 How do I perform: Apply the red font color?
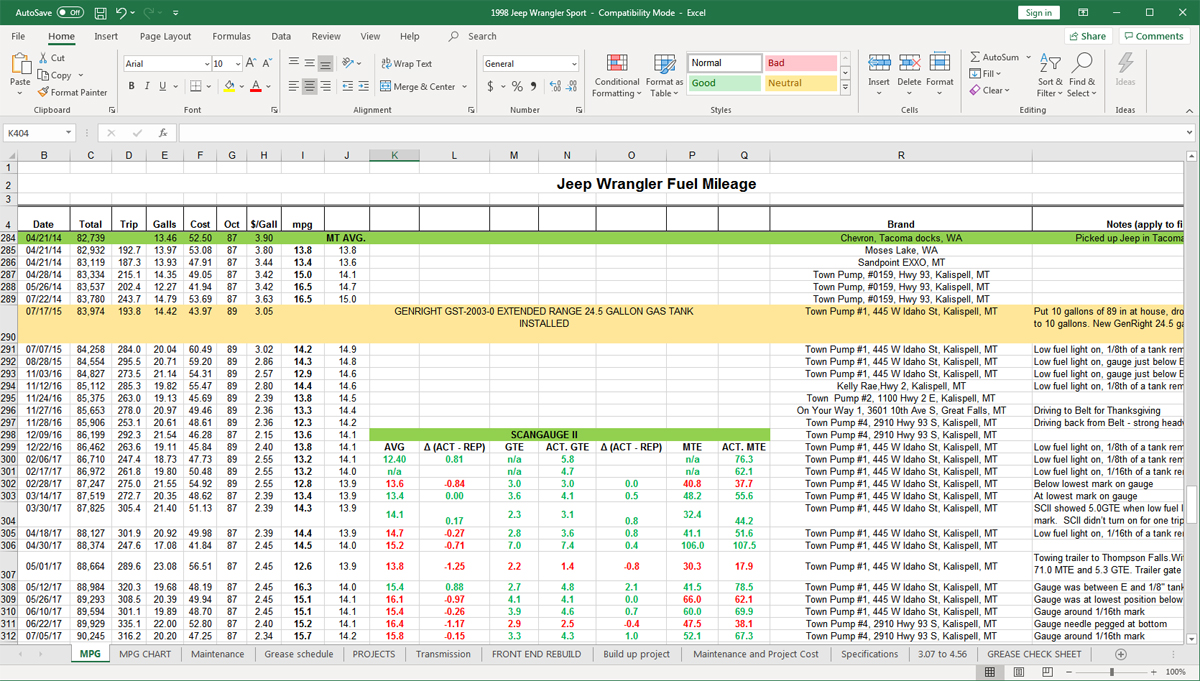click(255, 86)
